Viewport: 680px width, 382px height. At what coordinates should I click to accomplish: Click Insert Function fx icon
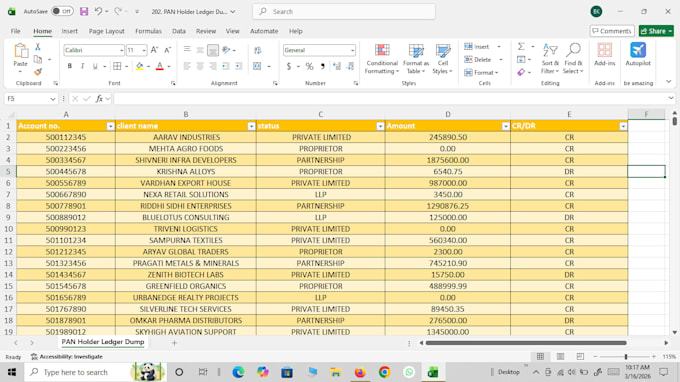[99, 99]
